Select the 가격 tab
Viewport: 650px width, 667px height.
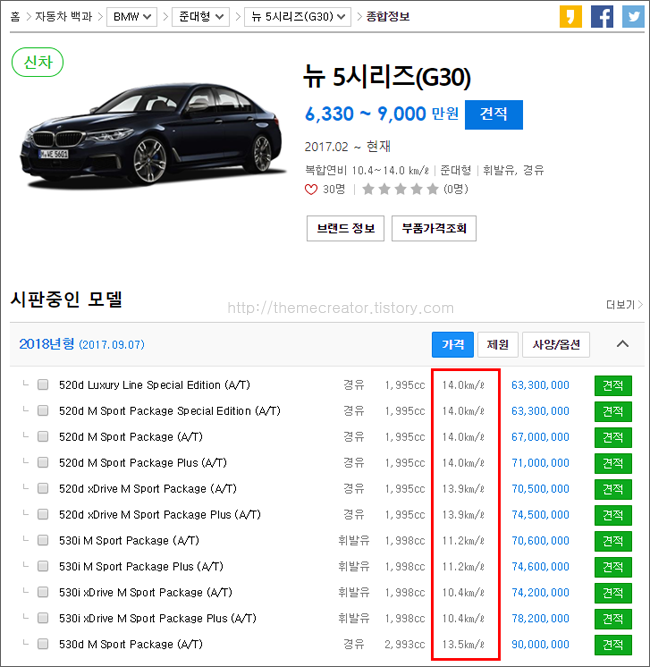453,345
